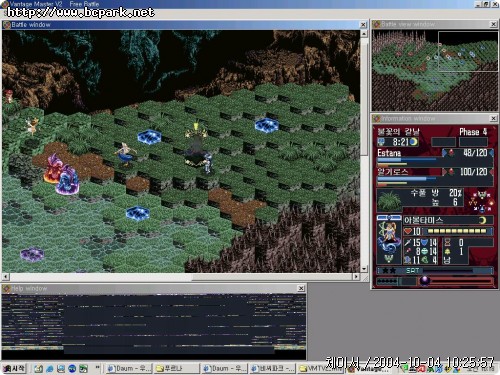Select the armored knight beside the golem
Image resolution: width=500 pixels, height=375 pixels.
(x=207, y=163)
